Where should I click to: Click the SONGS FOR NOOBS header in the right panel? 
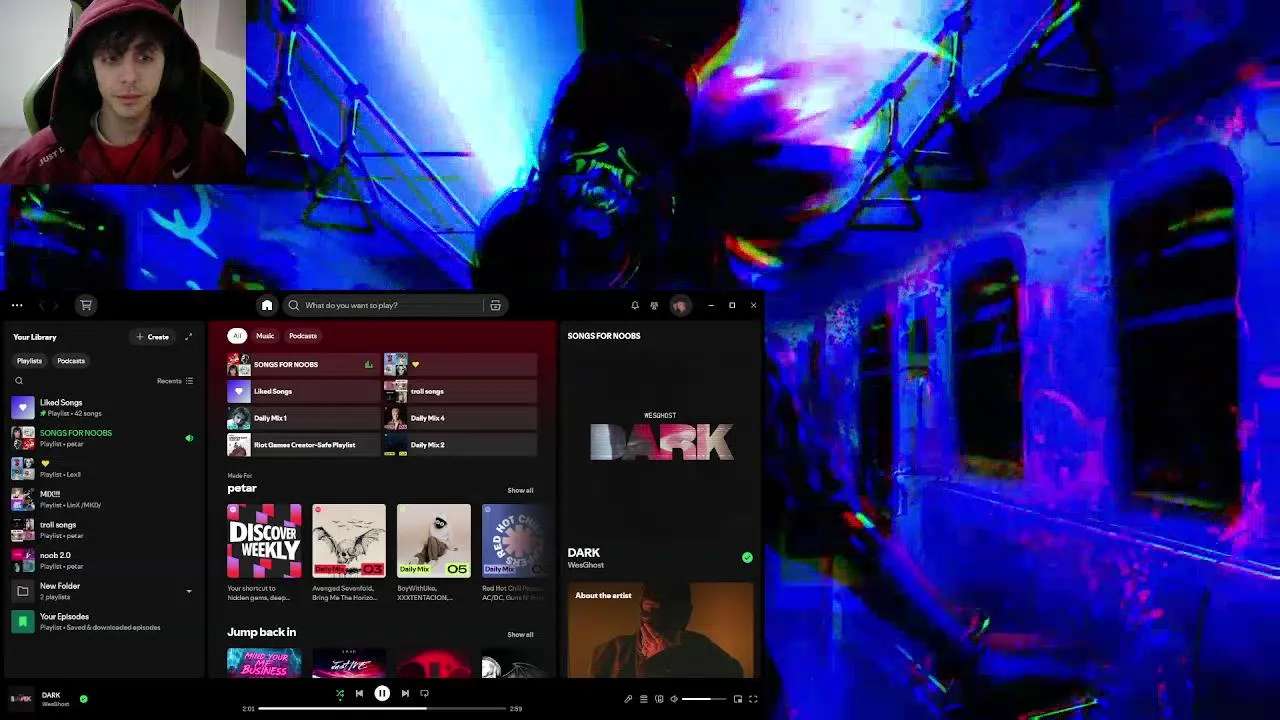click(x=604, y=336)
